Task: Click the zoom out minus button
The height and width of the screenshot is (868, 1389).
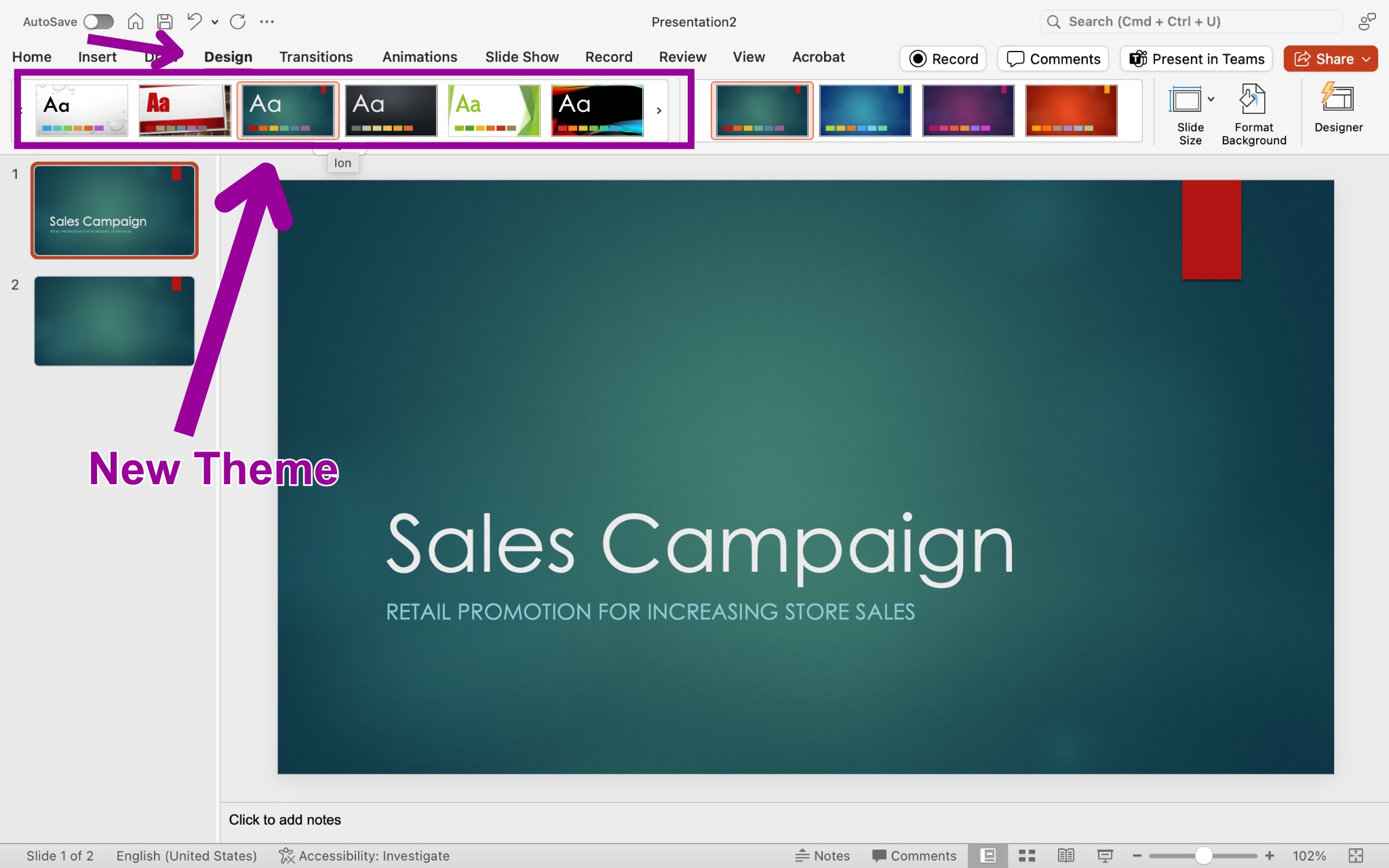Action: click(1137, 856)
